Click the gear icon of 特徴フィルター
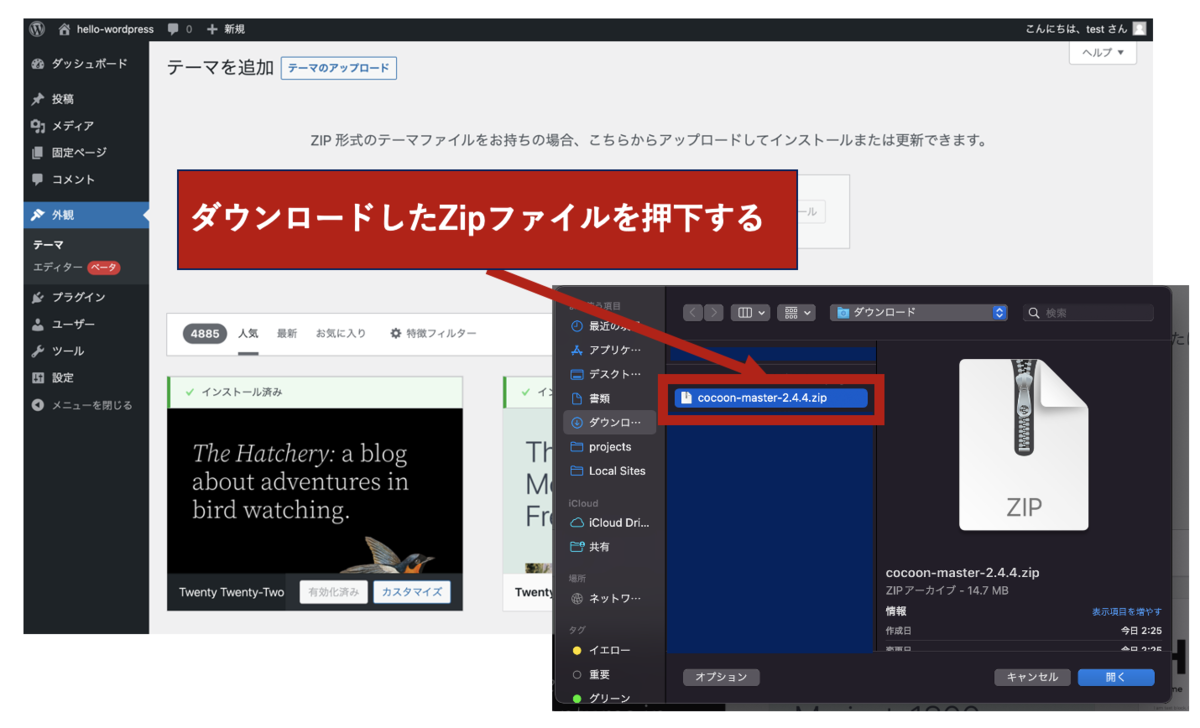 click(x=396, y=333)
